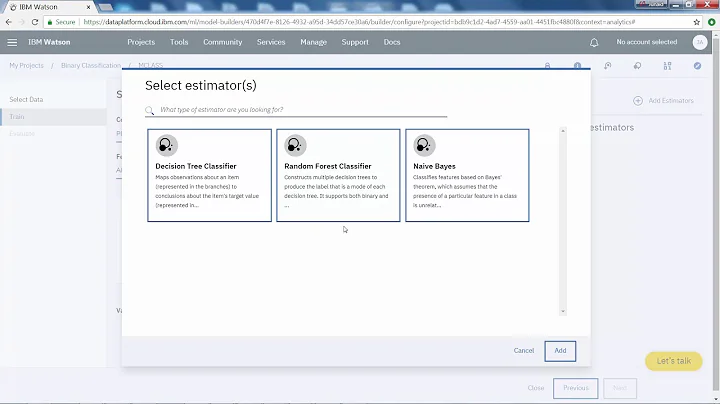
Task: Open the user avatar account menu
Action: coord(699,42)
